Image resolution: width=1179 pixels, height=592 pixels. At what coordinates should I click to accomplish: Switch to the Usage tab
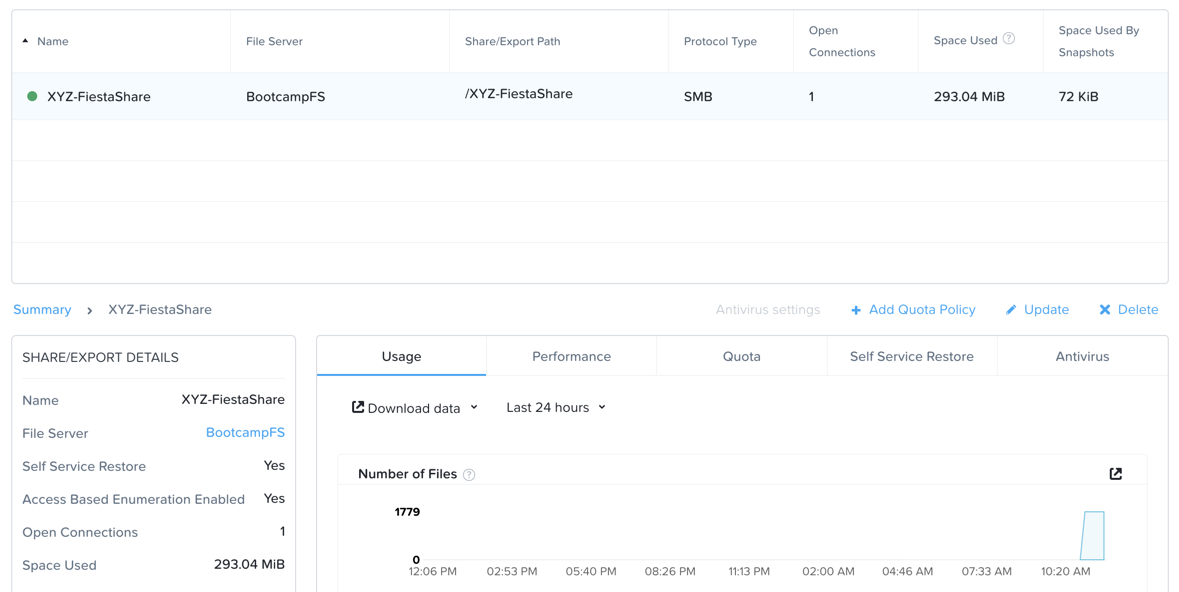click(402, 357)
